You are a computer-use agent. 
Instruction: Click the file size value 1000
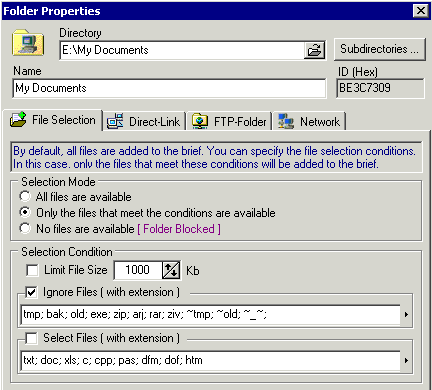tap(138, 270)
